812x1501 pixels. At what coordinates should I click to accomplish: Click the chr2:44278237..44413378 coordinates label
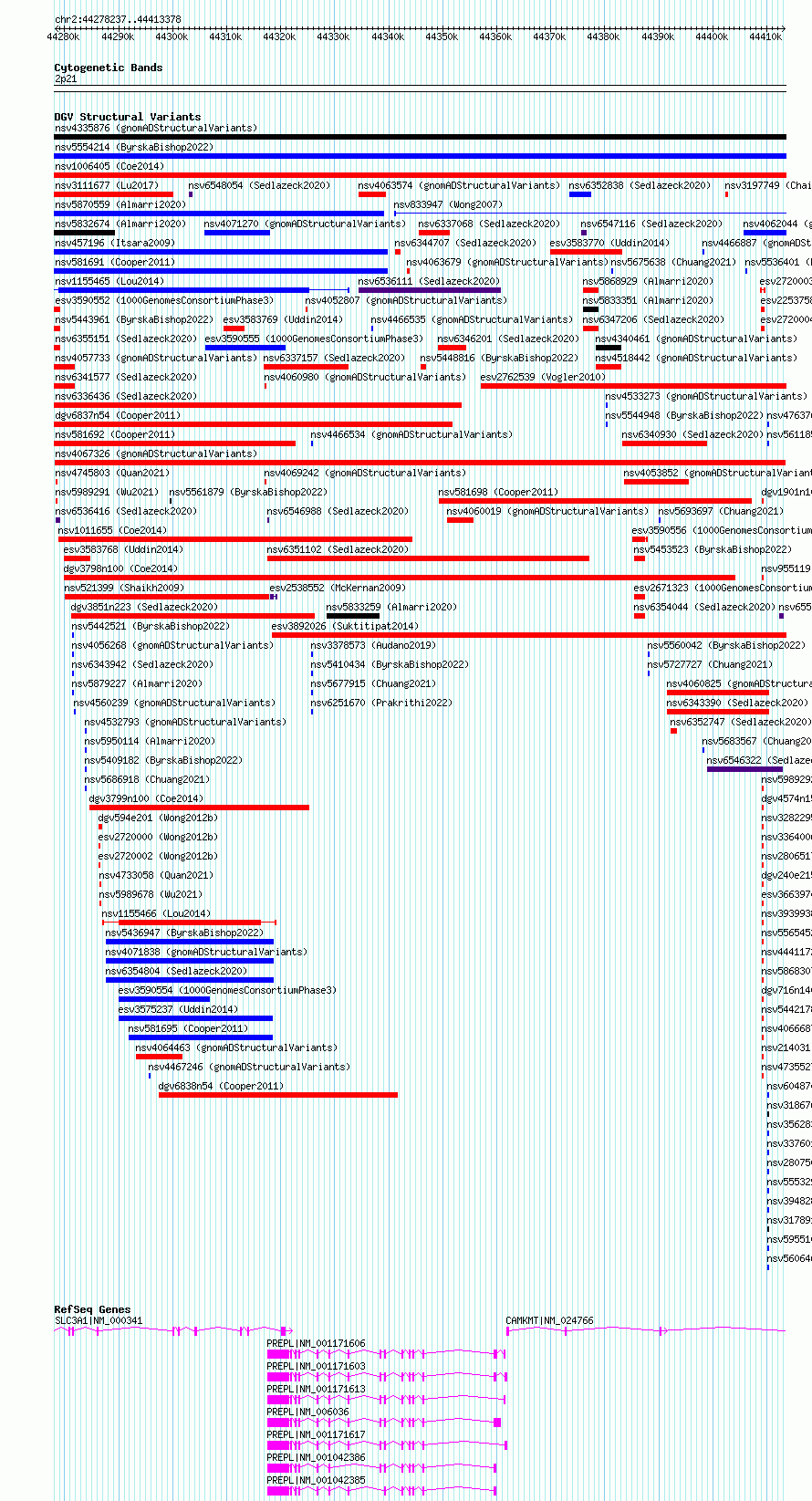(118, 19)
